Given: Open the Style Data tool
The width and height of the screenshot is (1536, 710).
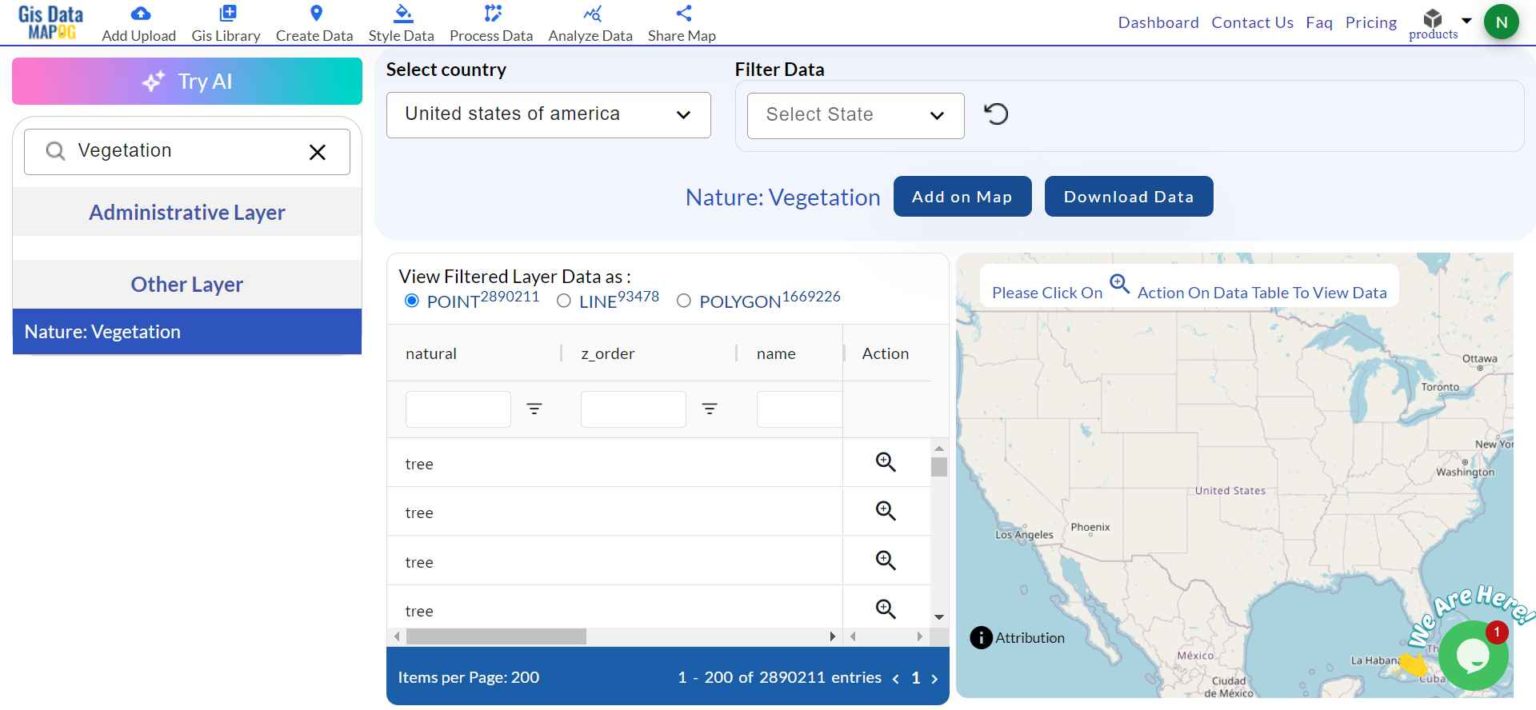Looking at the screenshot, I should [400, 22].
